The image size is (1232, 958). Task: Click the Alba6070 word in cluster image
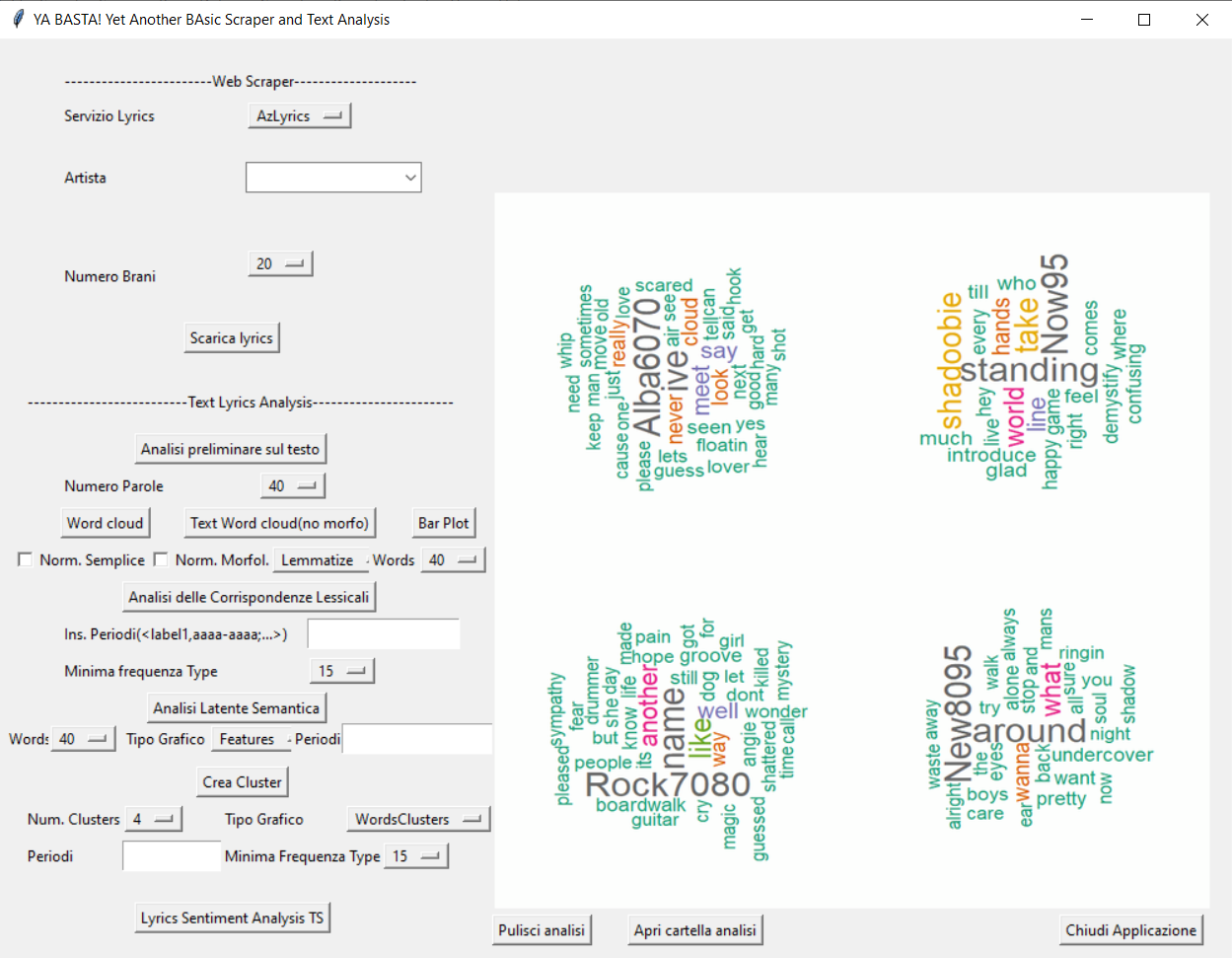pos(647,366)
